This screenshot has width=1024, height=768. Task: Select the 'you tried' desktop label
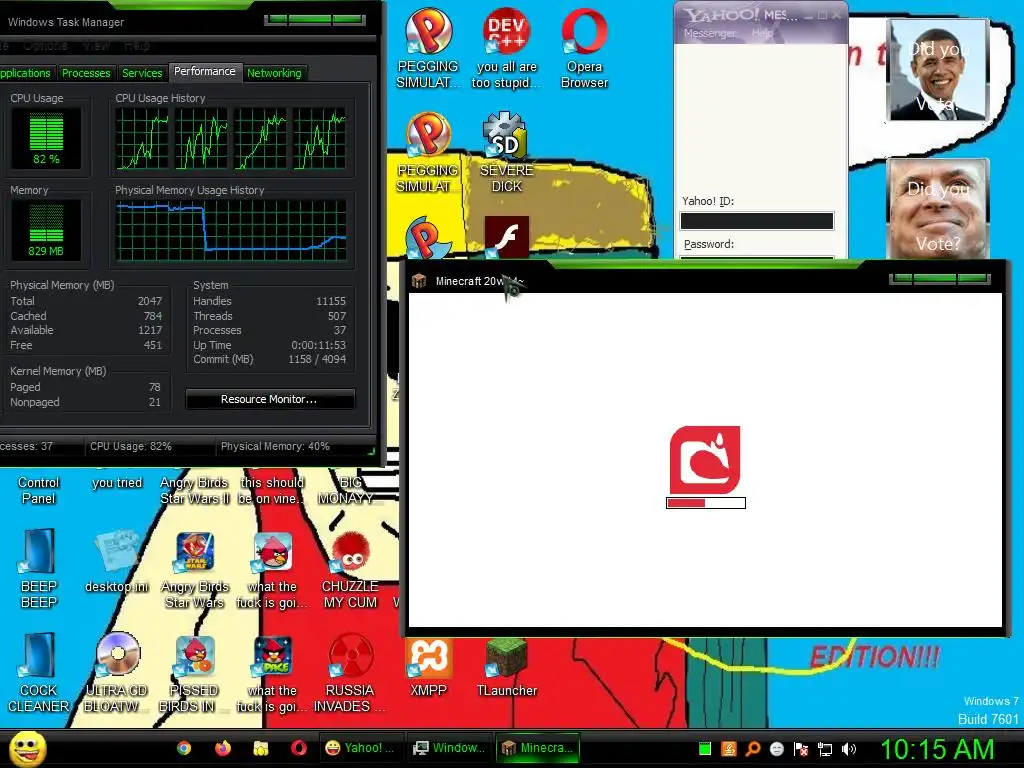(x=117, y=483)
